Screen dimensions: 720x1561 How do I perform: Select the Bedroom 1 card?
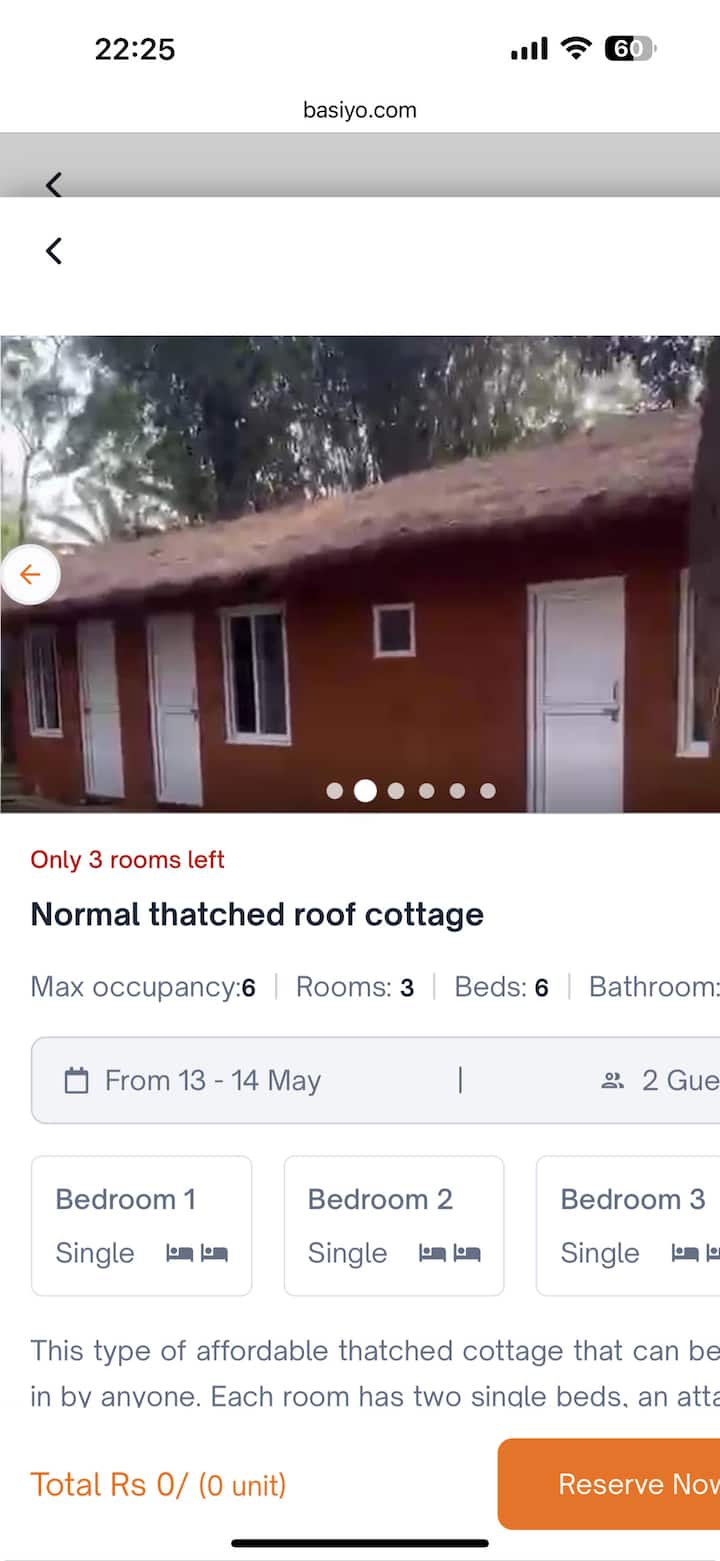[x=142, y=1226]
